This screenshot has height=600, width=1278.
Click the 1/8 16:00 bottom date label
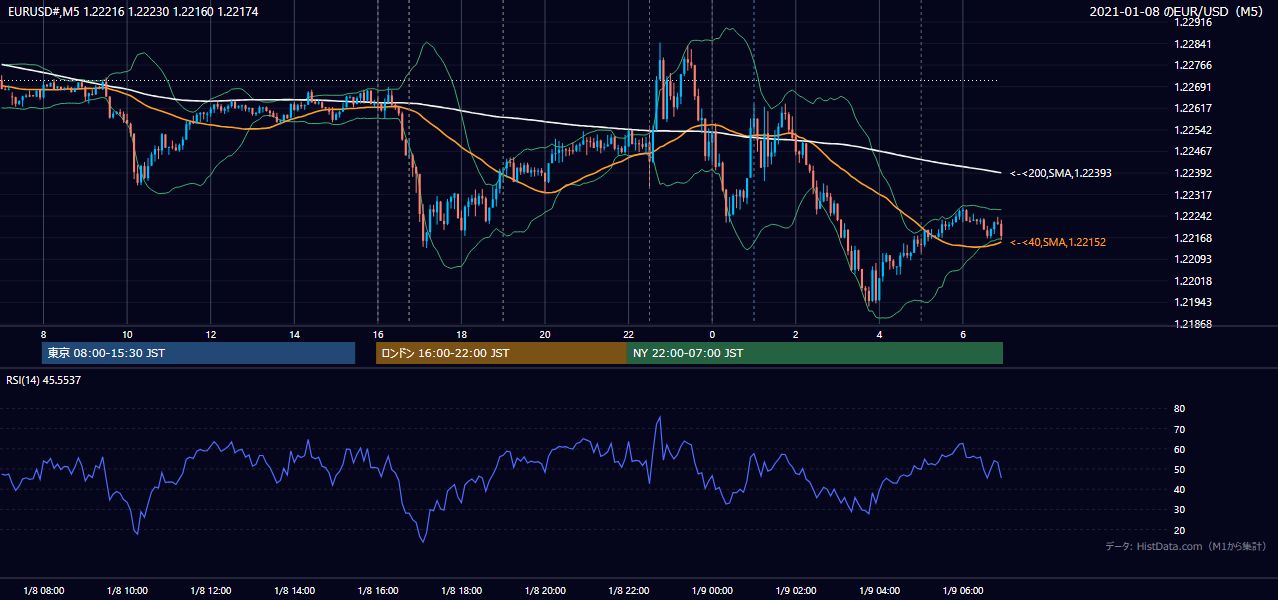(378, 591)
